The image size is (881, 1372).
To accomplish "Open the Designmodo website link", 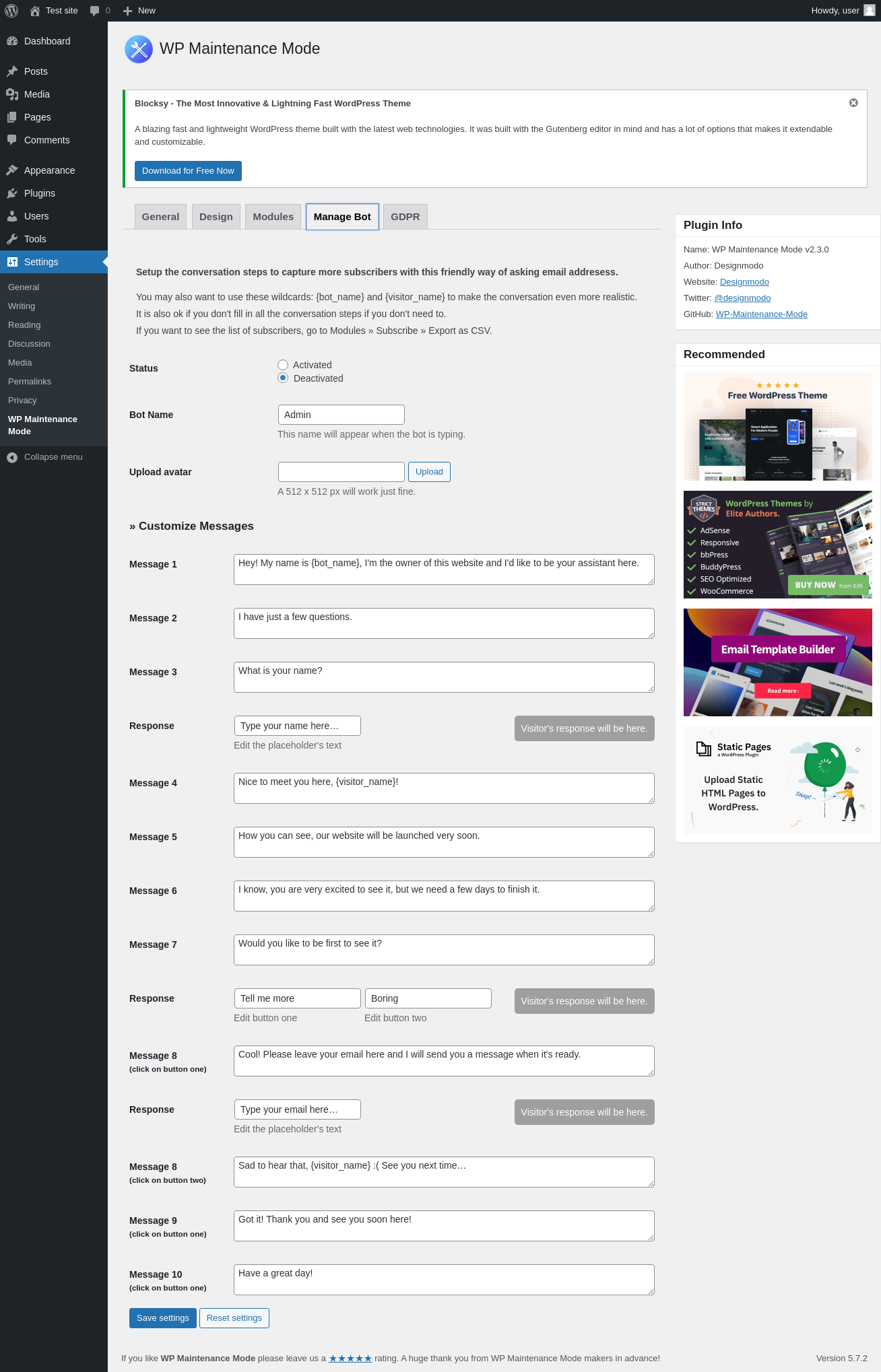I will (x=744, y=282).
